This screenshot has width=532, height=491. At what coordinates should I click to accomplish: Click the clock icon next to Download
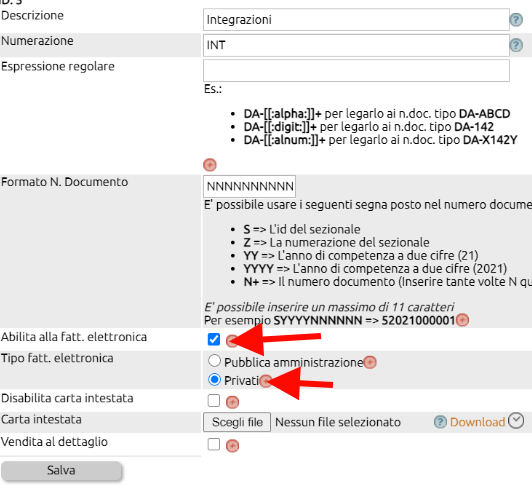[x=516, y=421]
